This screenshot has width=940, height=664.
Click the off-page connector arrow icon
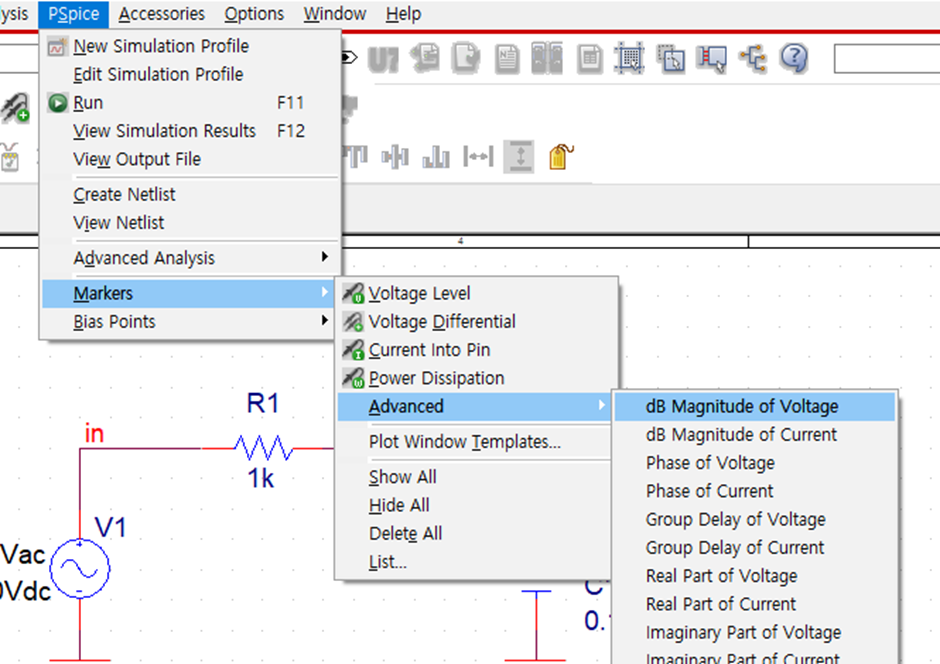coord(350,58)
